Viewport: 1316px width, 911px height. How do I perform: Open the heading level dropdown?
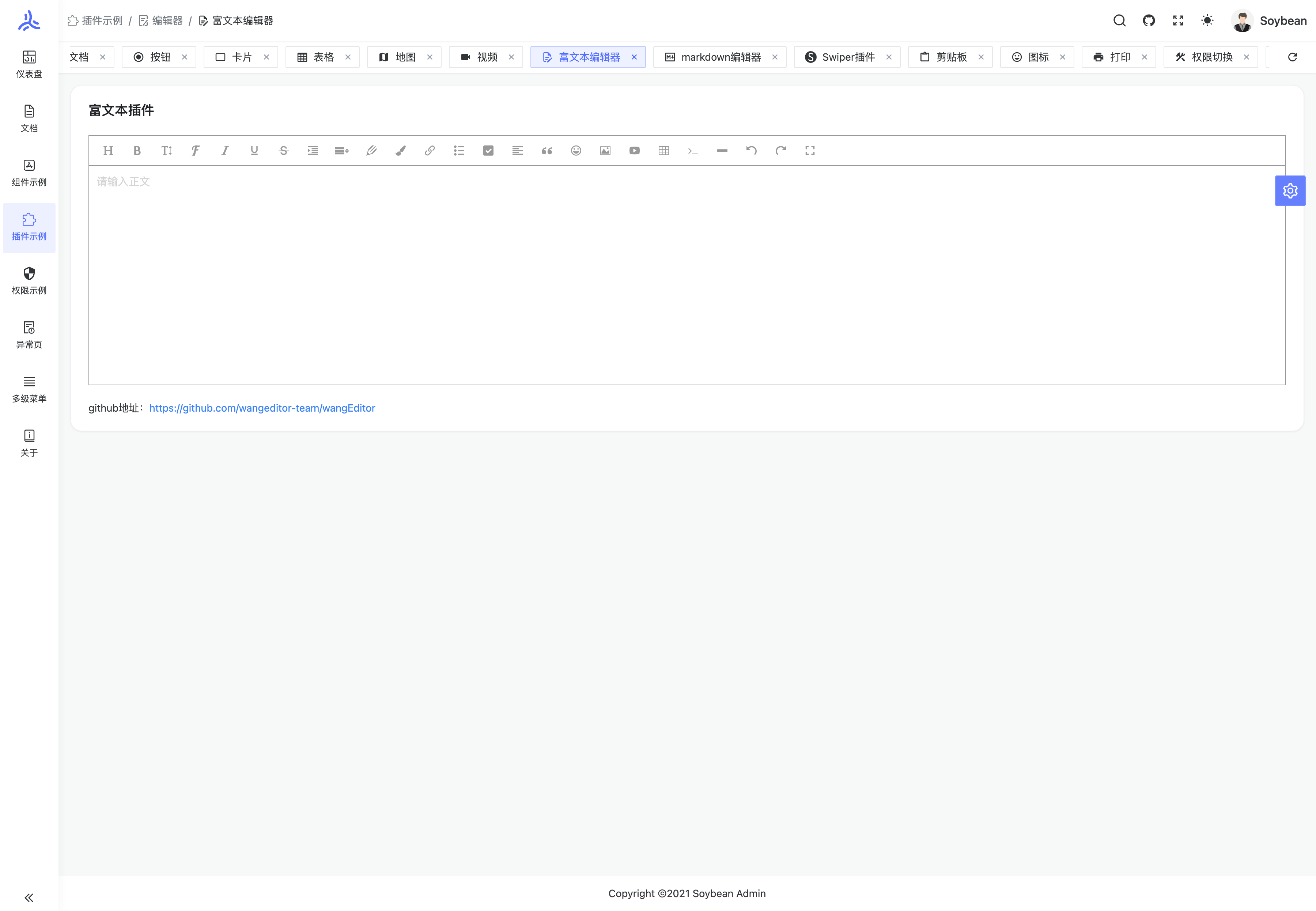point(108,151)
